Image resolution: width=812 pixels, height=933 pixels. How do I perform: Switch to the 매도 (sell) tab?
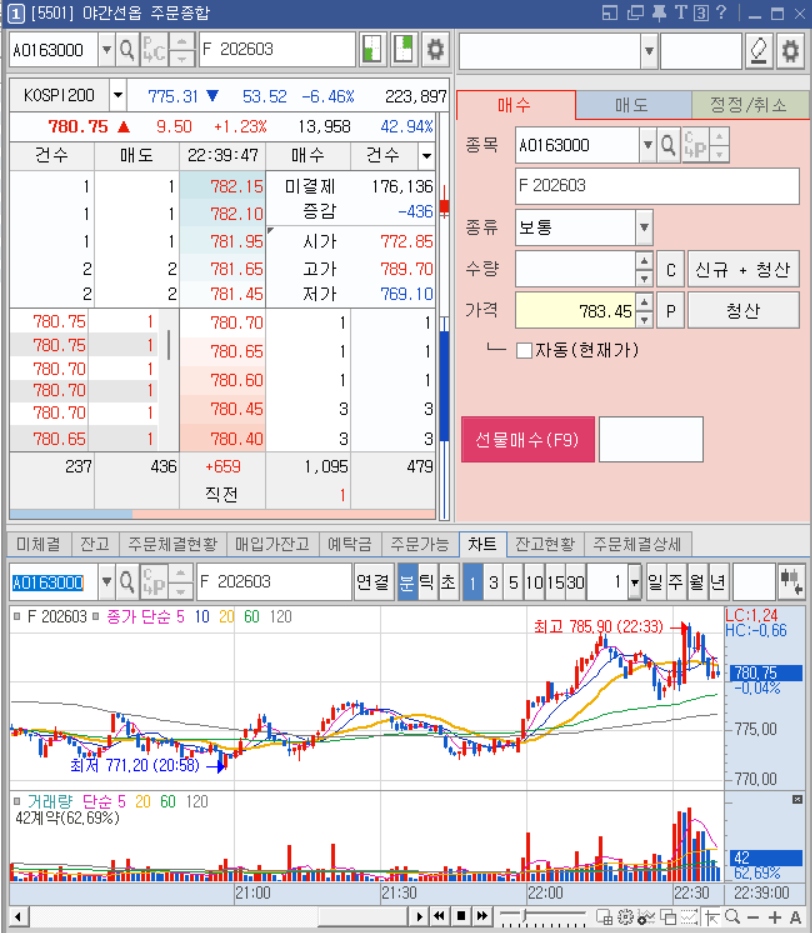[x=632, y=105]
